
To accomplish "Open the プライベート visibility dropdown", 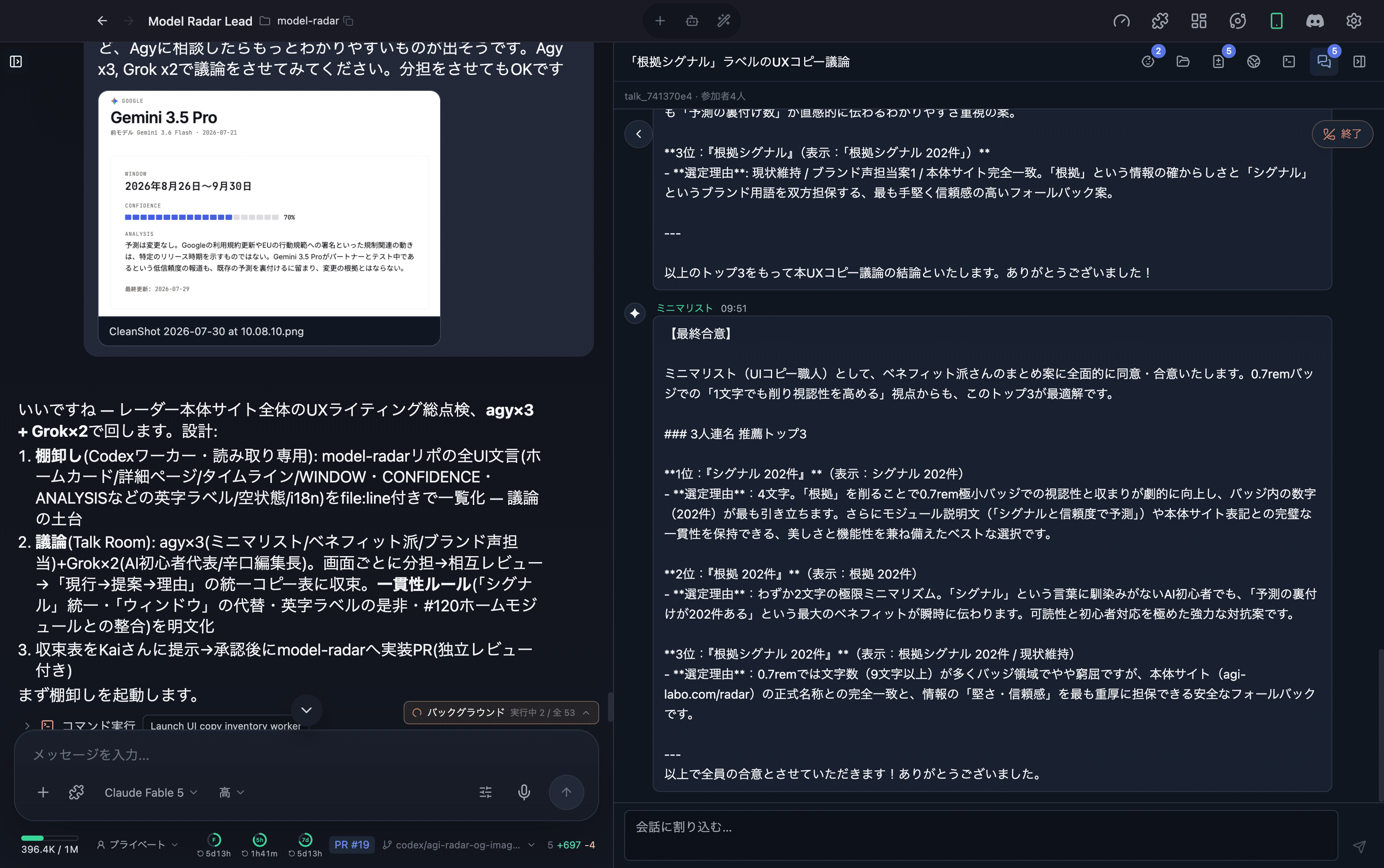I will tap(137, 844).
